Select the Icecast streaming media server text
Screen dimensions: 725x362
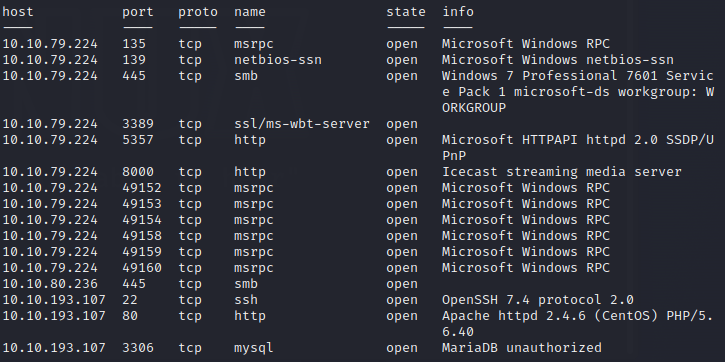tap(561, 172)
